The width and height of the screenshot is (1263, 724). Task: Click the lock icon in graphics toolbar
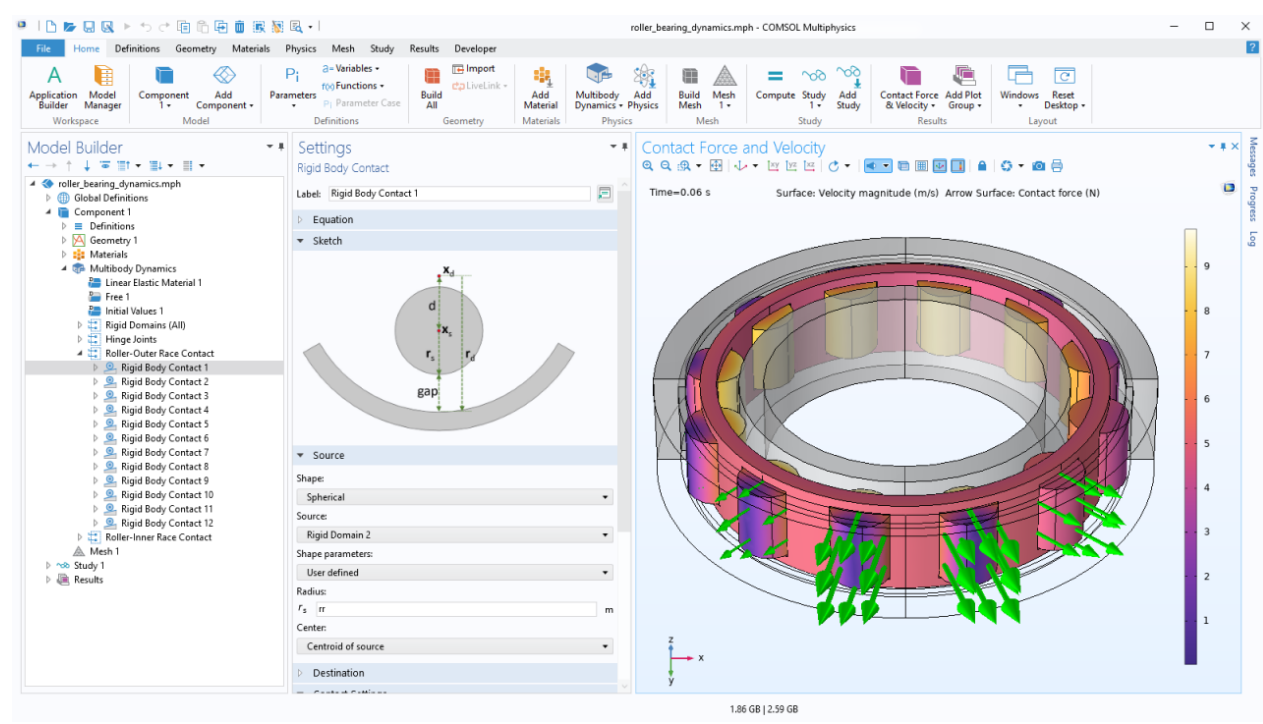tap(982, 166)
